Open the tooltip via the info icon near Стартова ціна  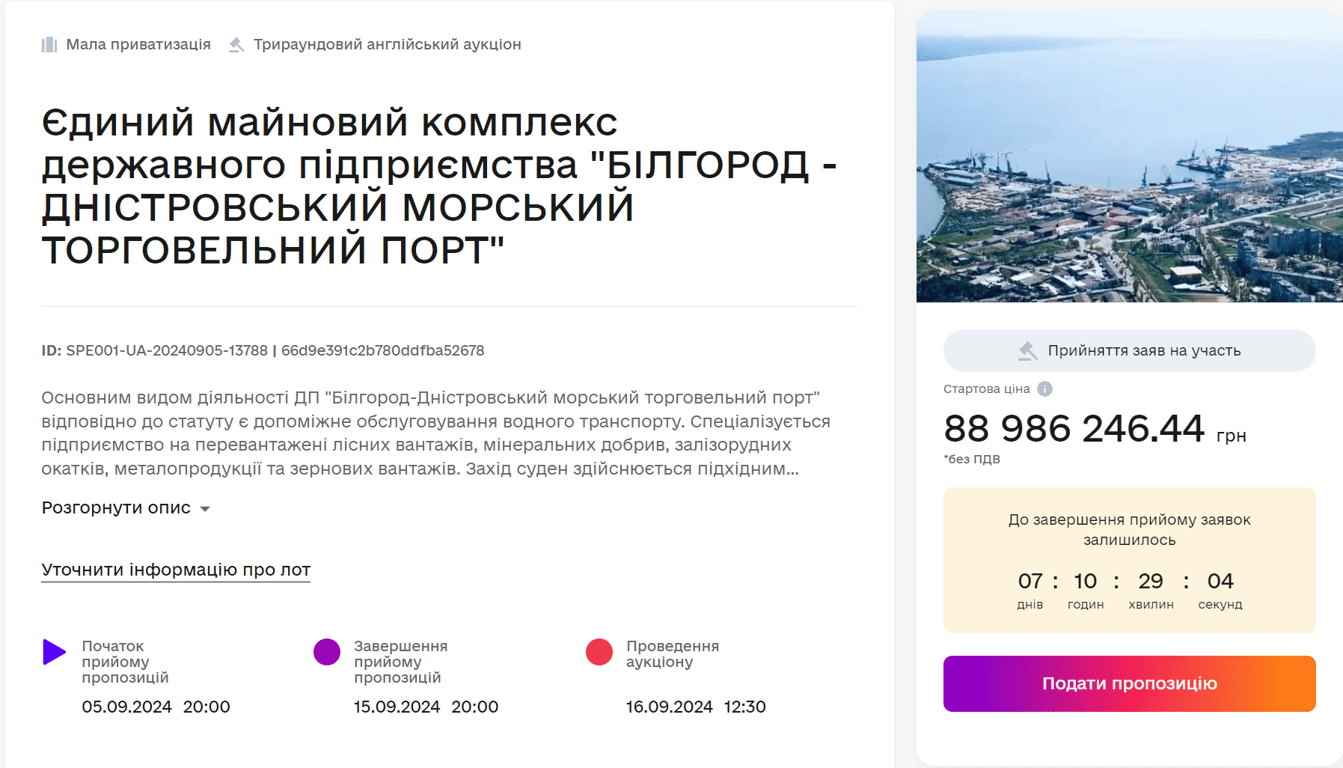point(1045,389)
